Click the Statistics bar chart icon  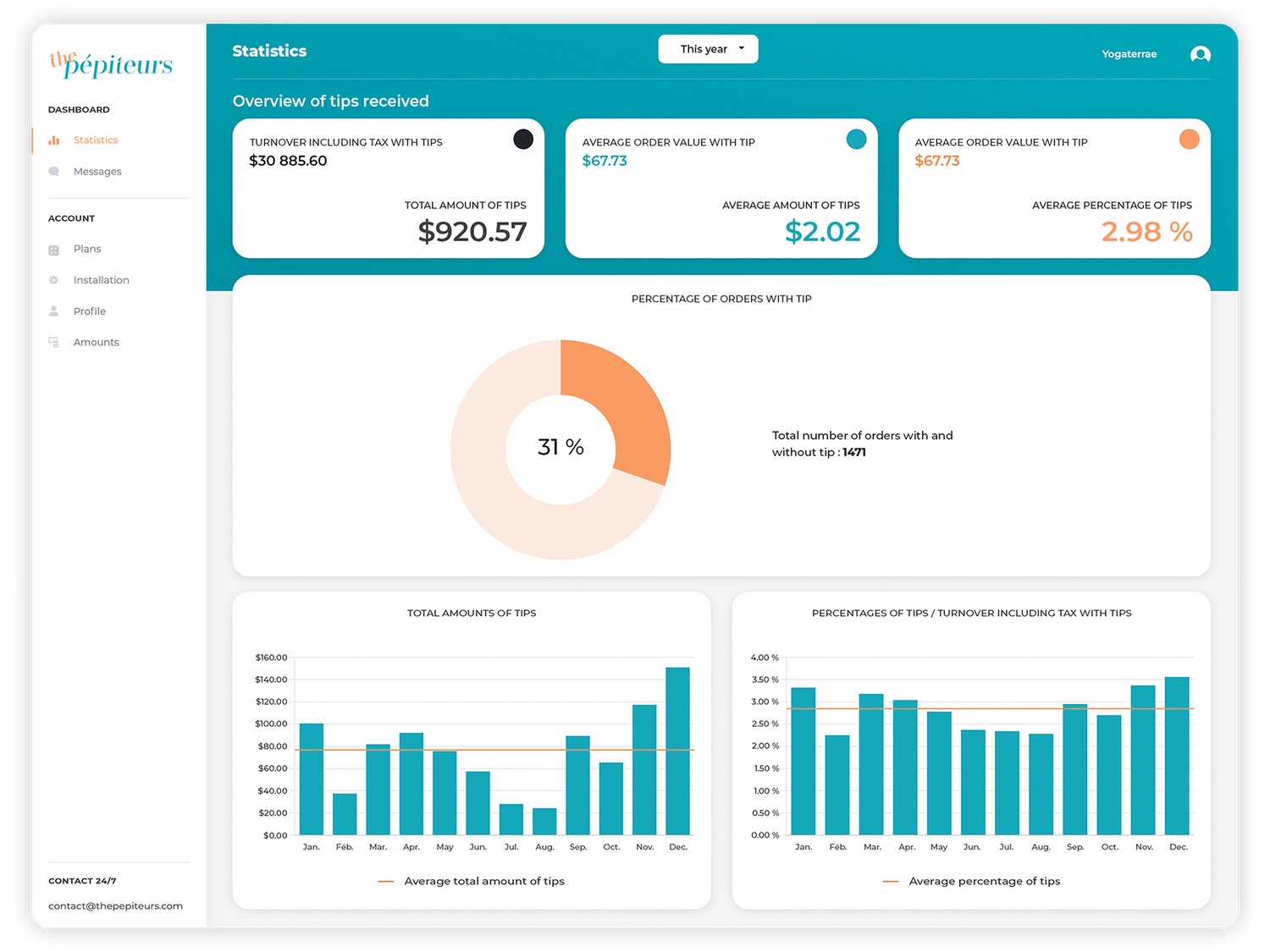(54, 140)
